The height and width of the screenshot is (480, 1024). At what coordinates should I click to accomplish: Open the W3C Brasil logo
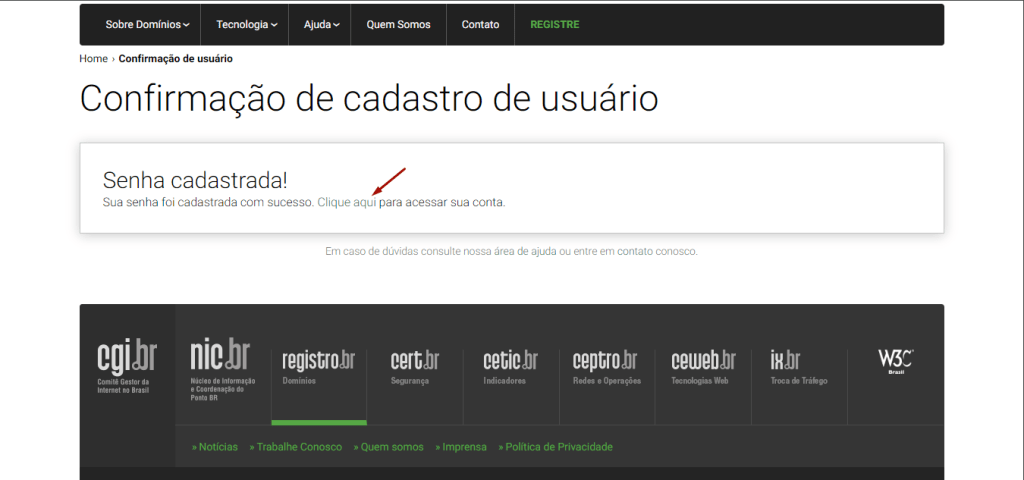(x=895, y=361)
